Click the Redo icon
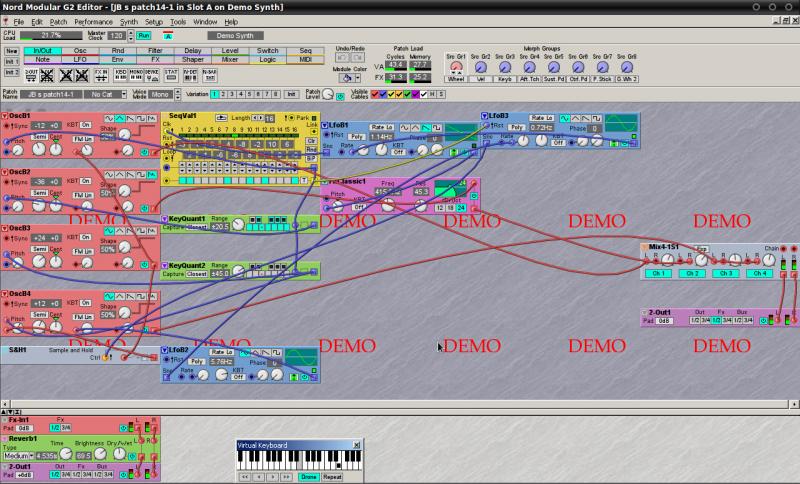This screenshot has width=800, height=484. click(357, 58)
